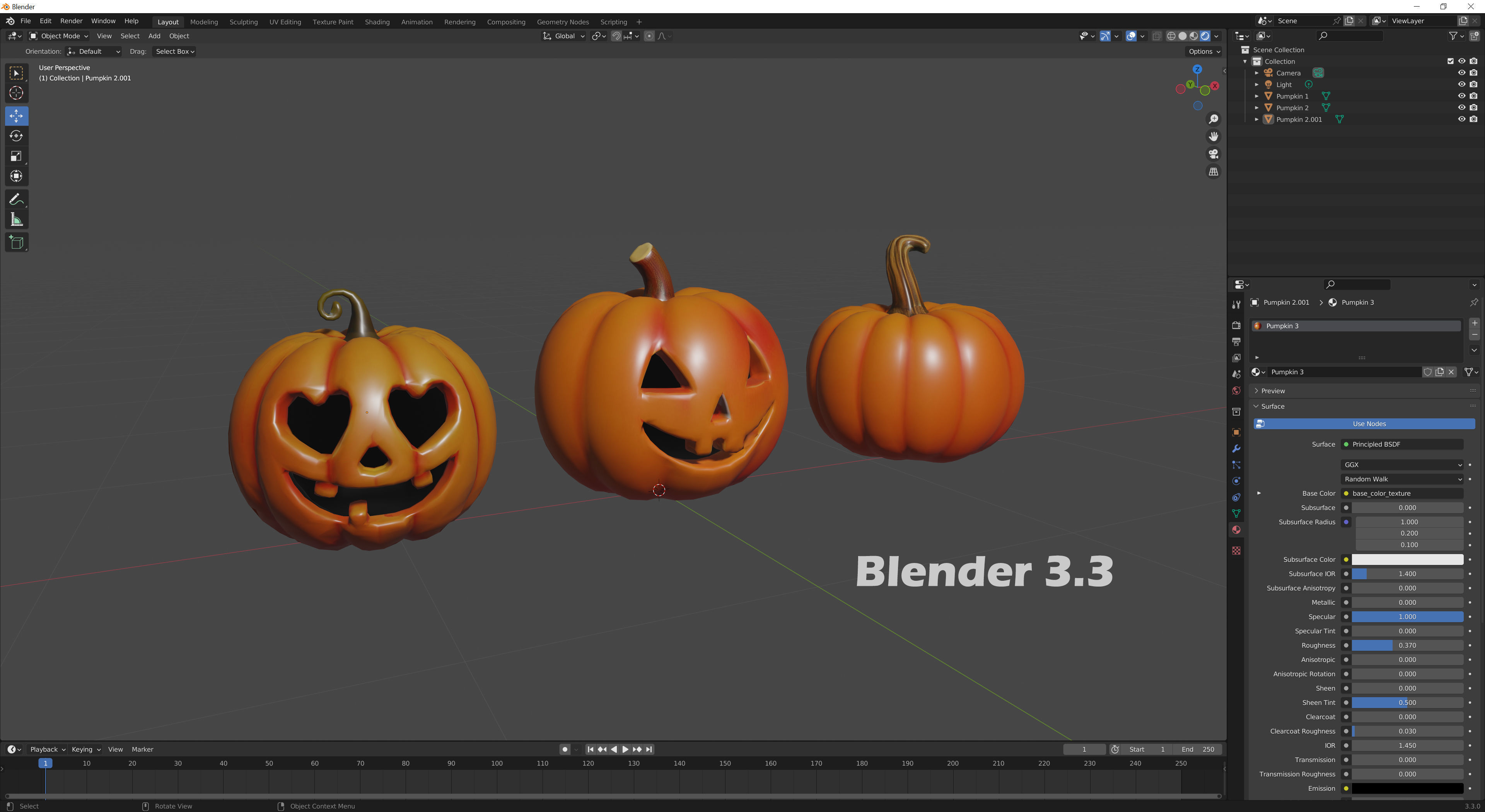Open the Object Data properties tab
This screenshot has height=812, width=1485.
pyautogui.click(x=1236, y=513)
